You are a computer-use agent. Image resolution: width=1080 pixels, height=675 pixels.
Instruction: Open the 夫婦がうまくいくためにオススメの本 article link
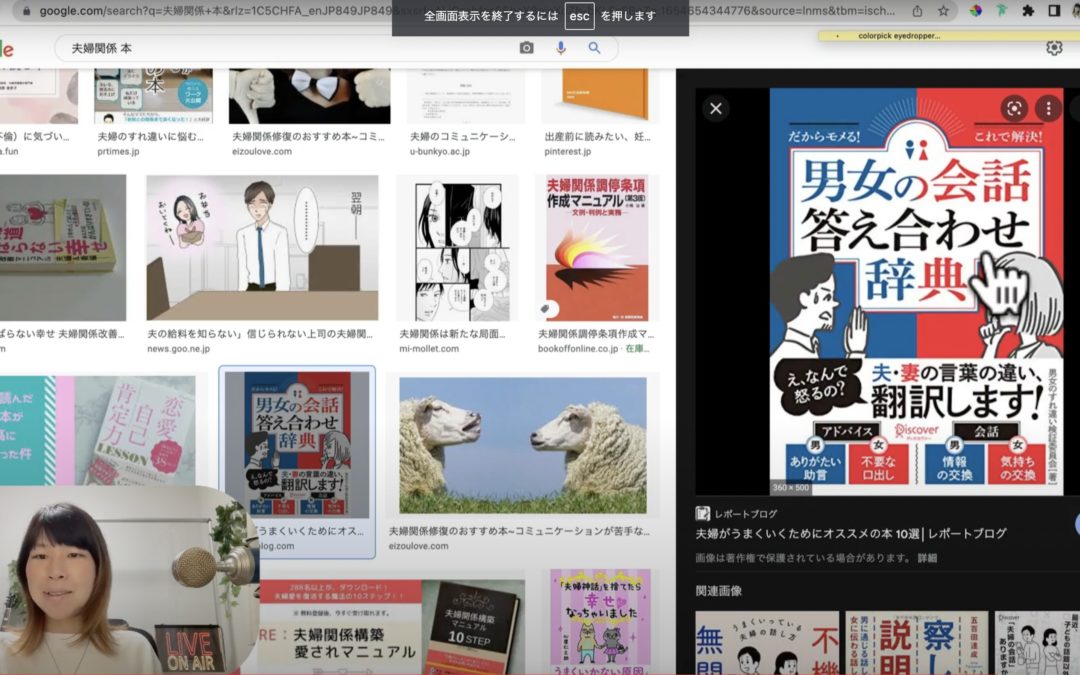tap(850, 531)
